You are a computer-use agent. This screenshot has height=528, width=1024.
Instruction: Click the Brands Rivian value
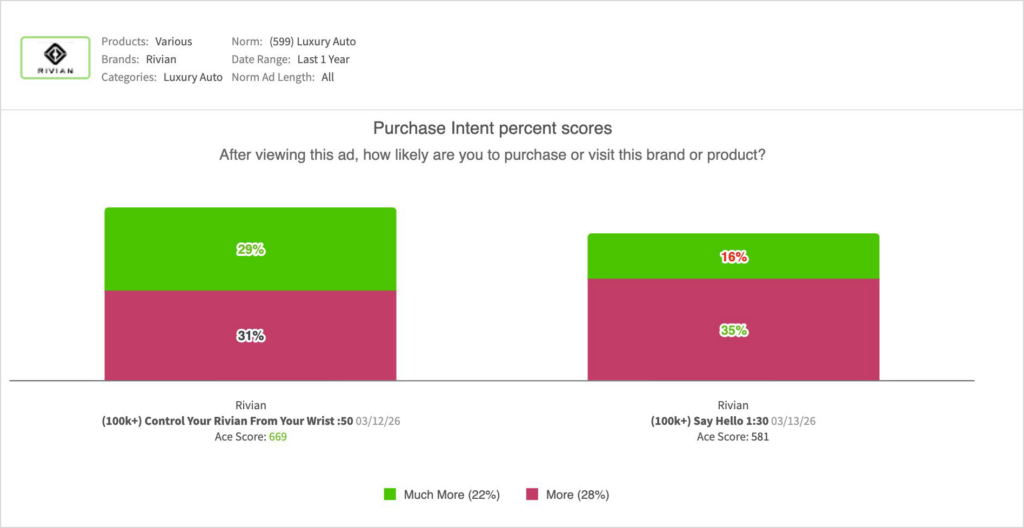click(x=160, y=59)
